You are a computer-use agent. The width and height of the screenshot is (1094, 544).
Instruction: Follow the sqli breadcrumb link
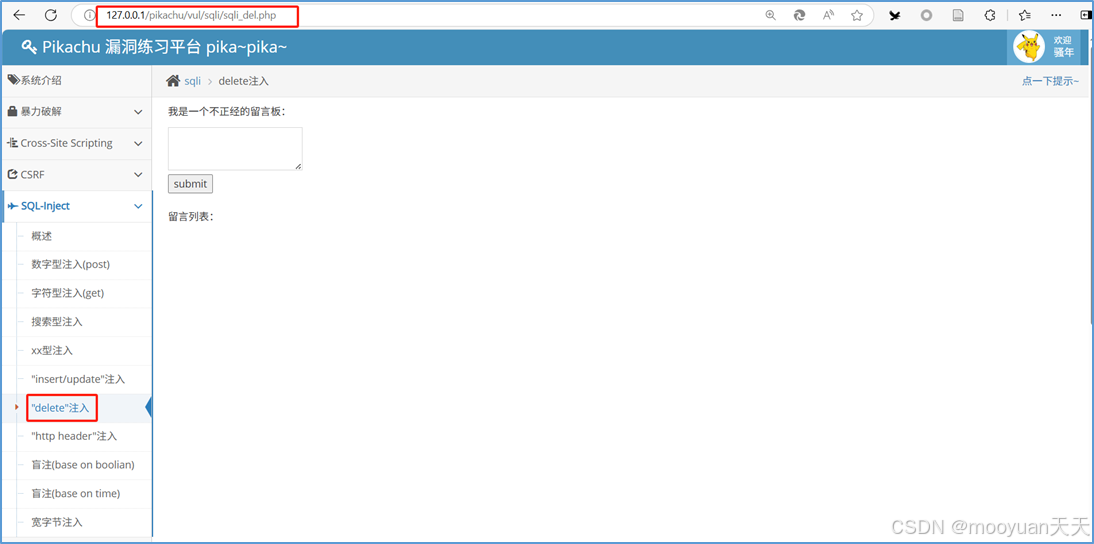click(x=193, y=82)
